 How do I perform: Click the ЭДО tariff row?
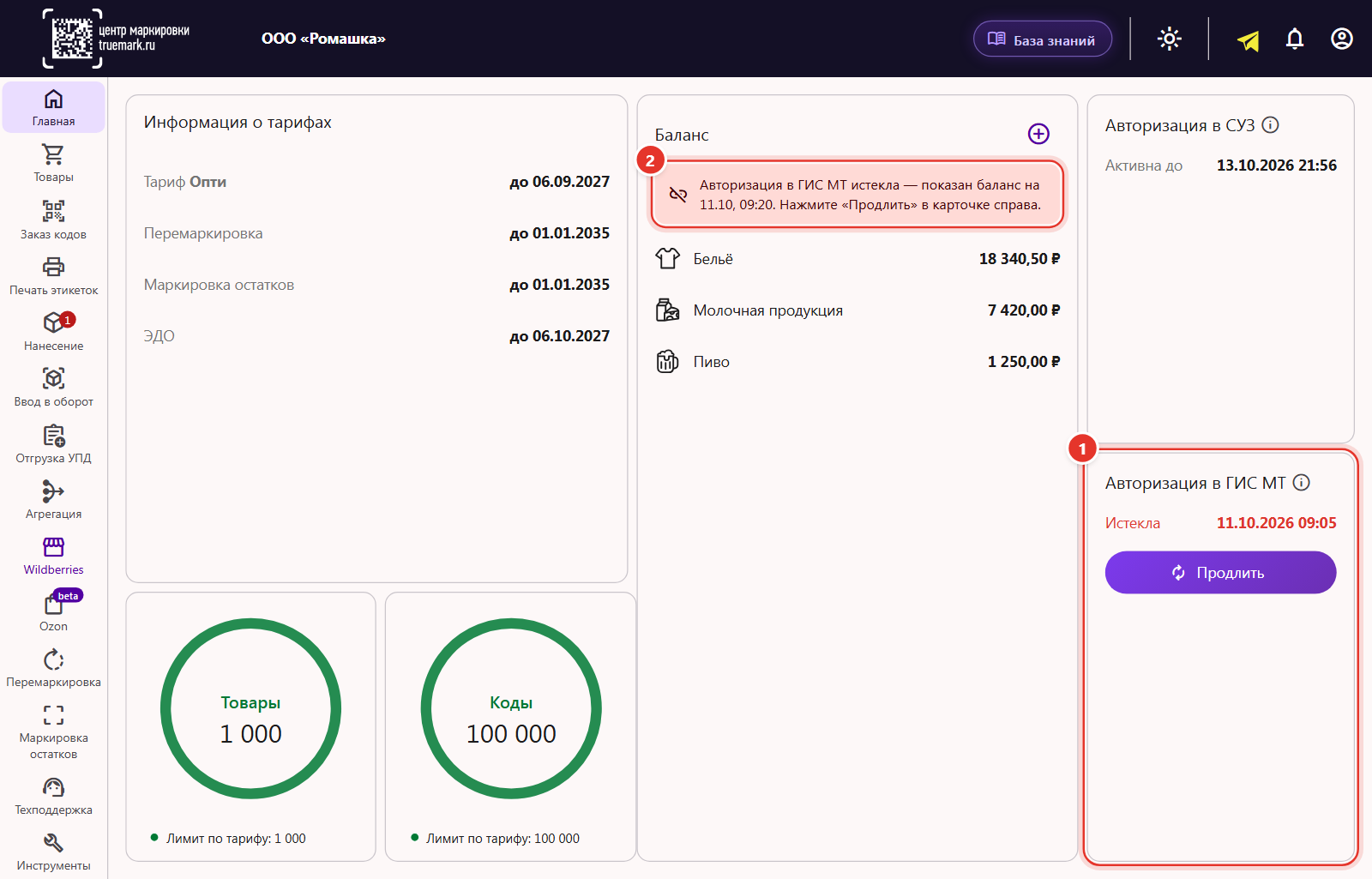376,336
